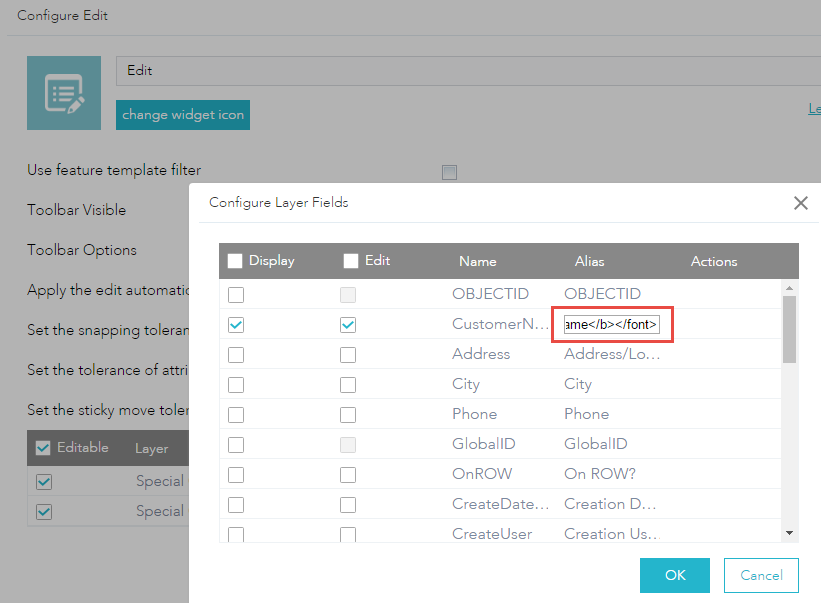821x603 pixels.
Task: Click the scrollbar up arrow
Action: [x=790, y=288]
